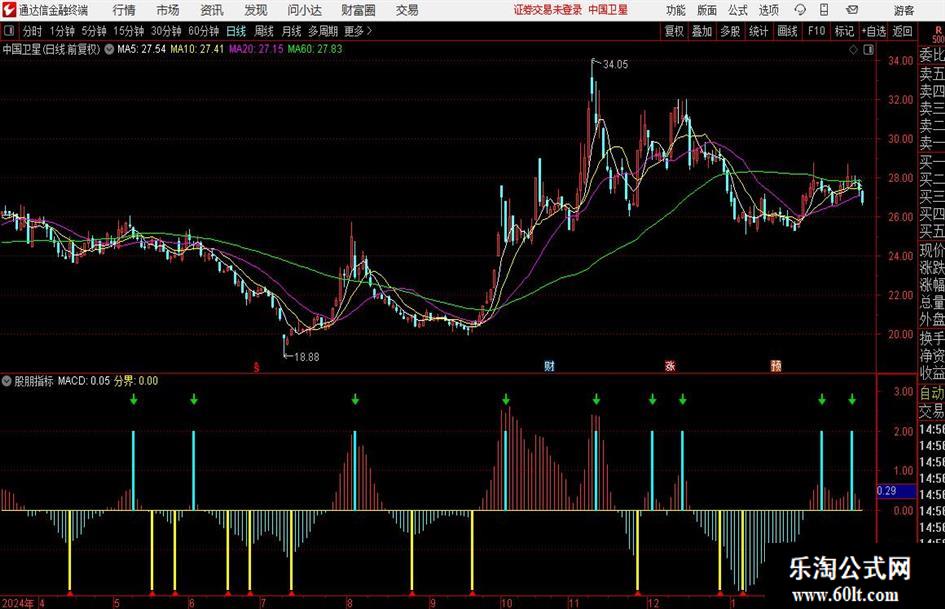Open the 市场 menu
Screen dimensions: 945x609
coord(168,10)
